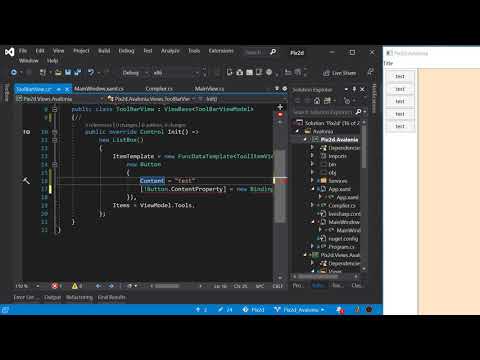Open the View menu
Screen dimensions: 480x360
58,51
